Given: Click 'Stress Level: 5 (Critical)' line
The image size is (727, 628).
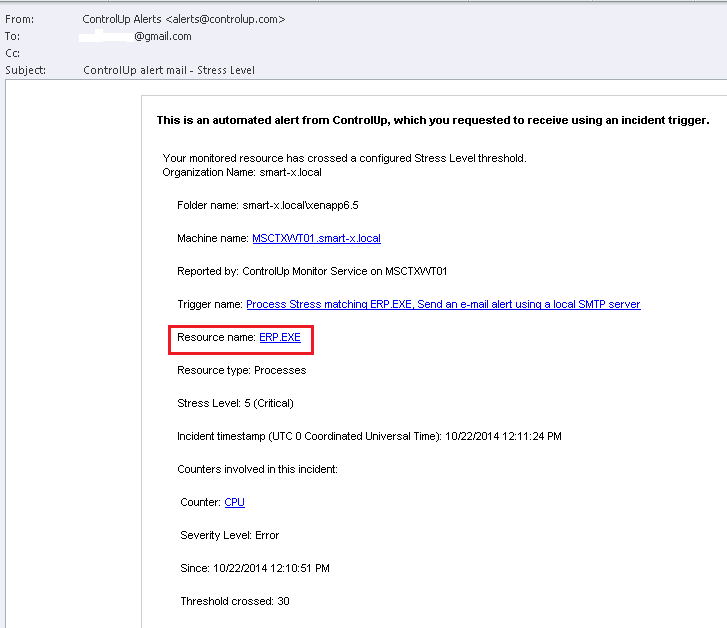Looking at the screenshot, I should point(235,404).
